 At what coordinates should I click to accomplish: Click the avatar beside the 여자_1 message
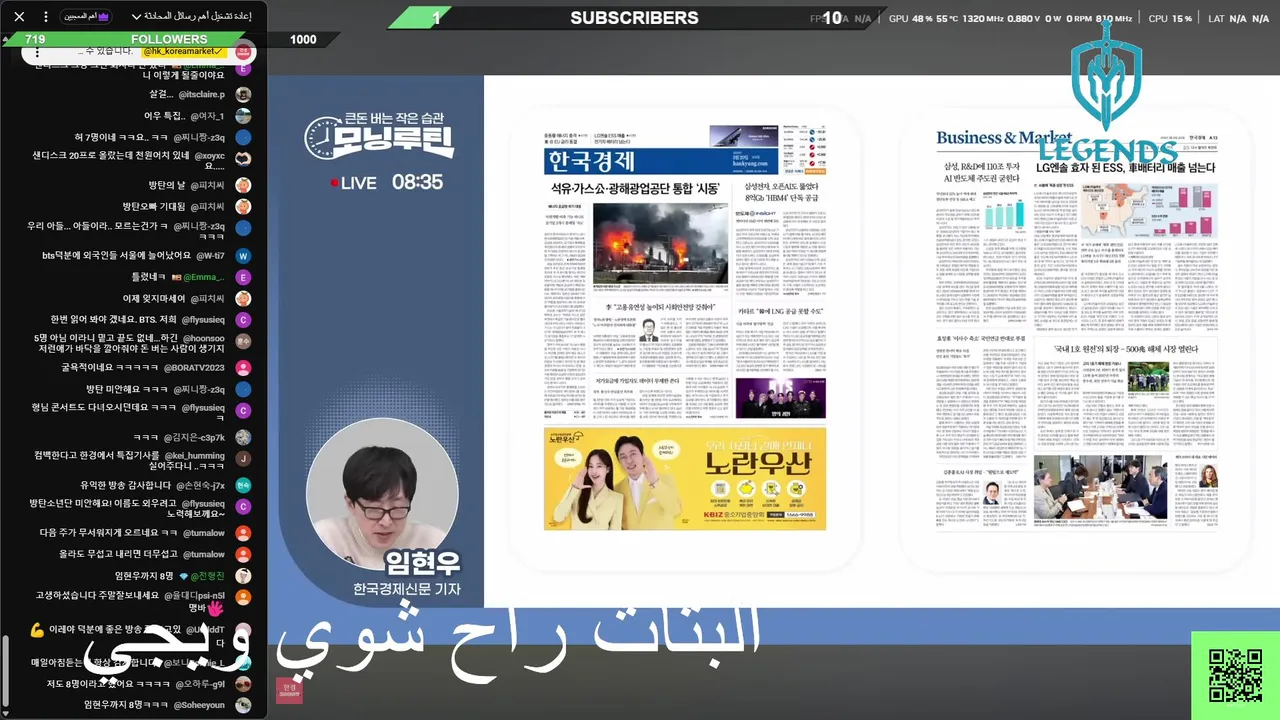243,116
